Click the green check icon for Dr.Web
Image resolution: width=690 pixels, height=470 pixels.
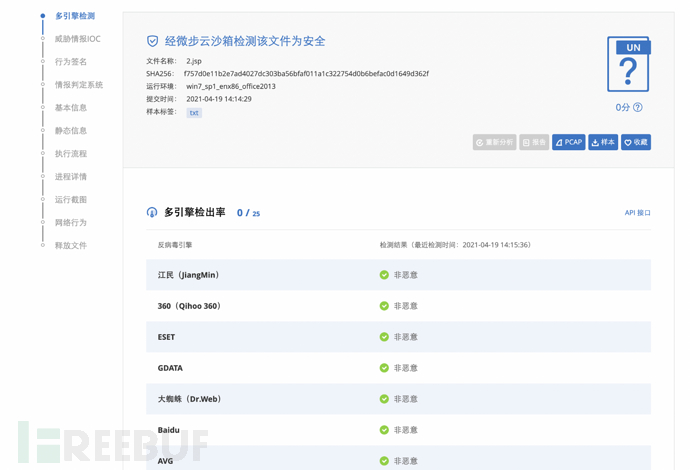coord(384,399)
